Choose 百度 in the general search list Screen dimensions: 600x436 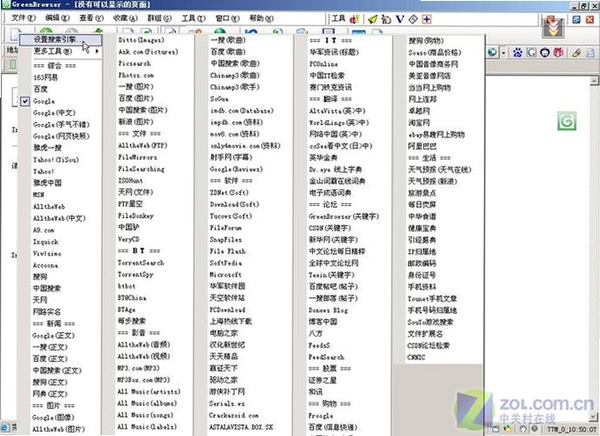coord(41,89)
